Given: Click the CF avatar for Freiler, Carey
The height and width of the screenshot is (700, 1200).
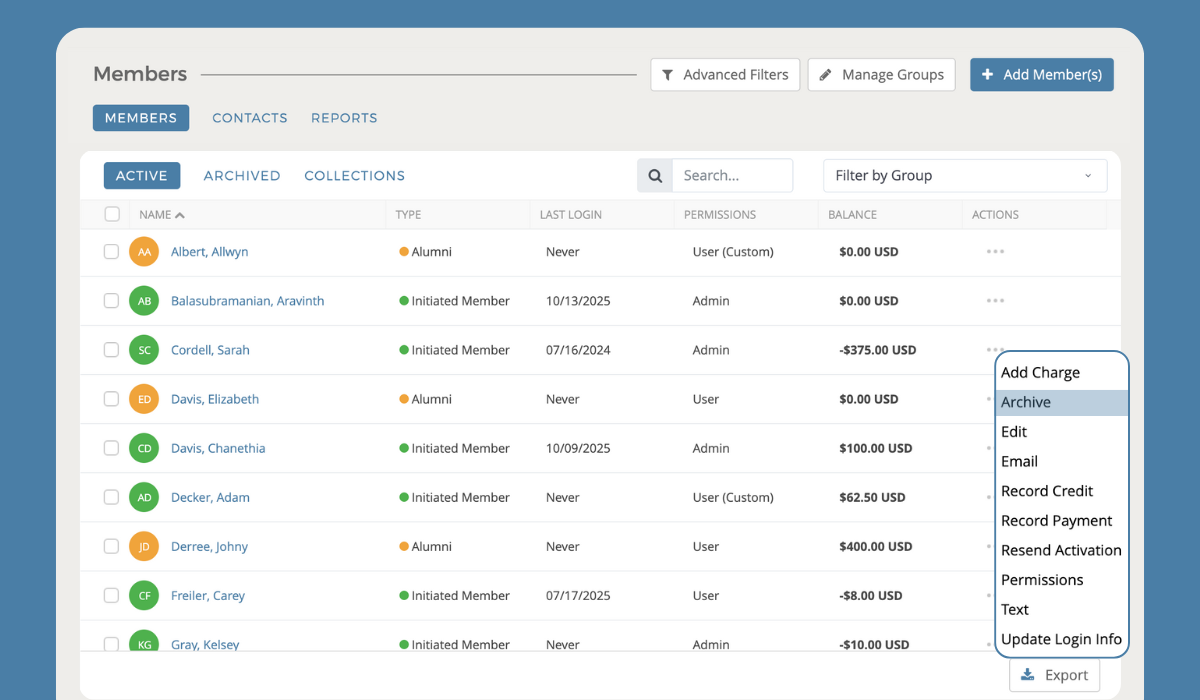Looking at the screenshot, I should (144, 595).
